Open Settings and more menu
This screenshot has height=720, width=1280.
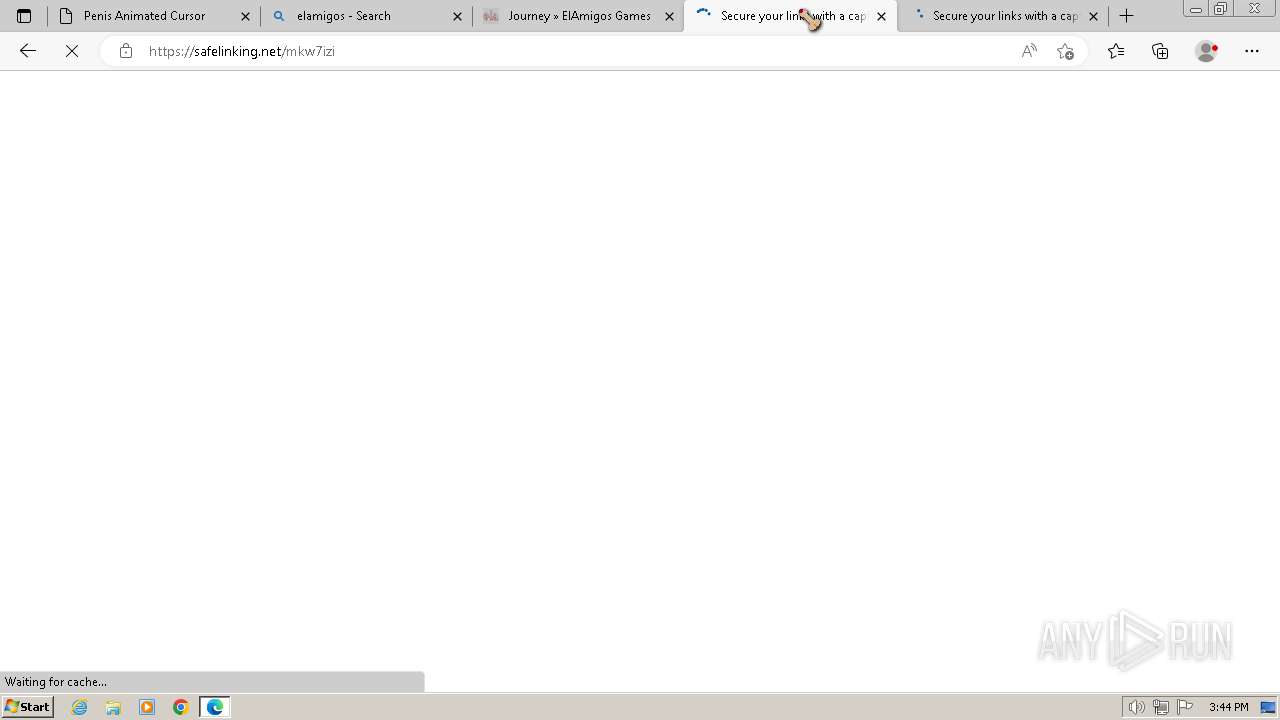tap(1252, 51)
